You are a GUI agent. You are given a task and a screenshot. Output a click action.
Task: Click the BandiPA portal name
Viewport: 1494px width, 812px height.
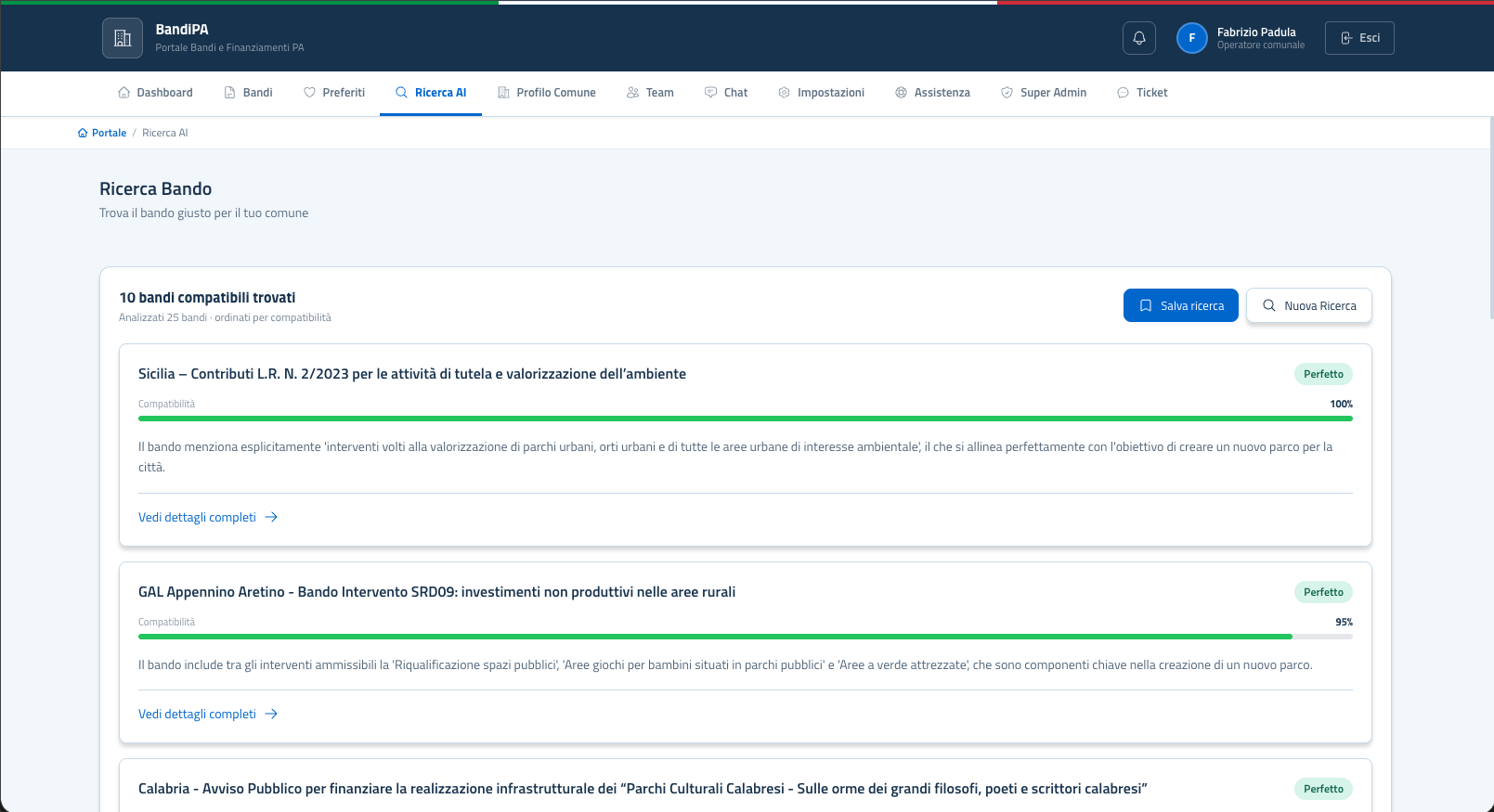[x=182, y=30]
